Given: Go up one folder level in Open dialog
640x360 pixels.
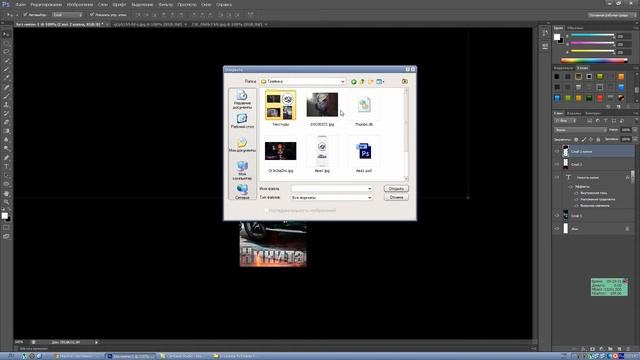Looking at the screenshot, I should [x=362, y=82].
